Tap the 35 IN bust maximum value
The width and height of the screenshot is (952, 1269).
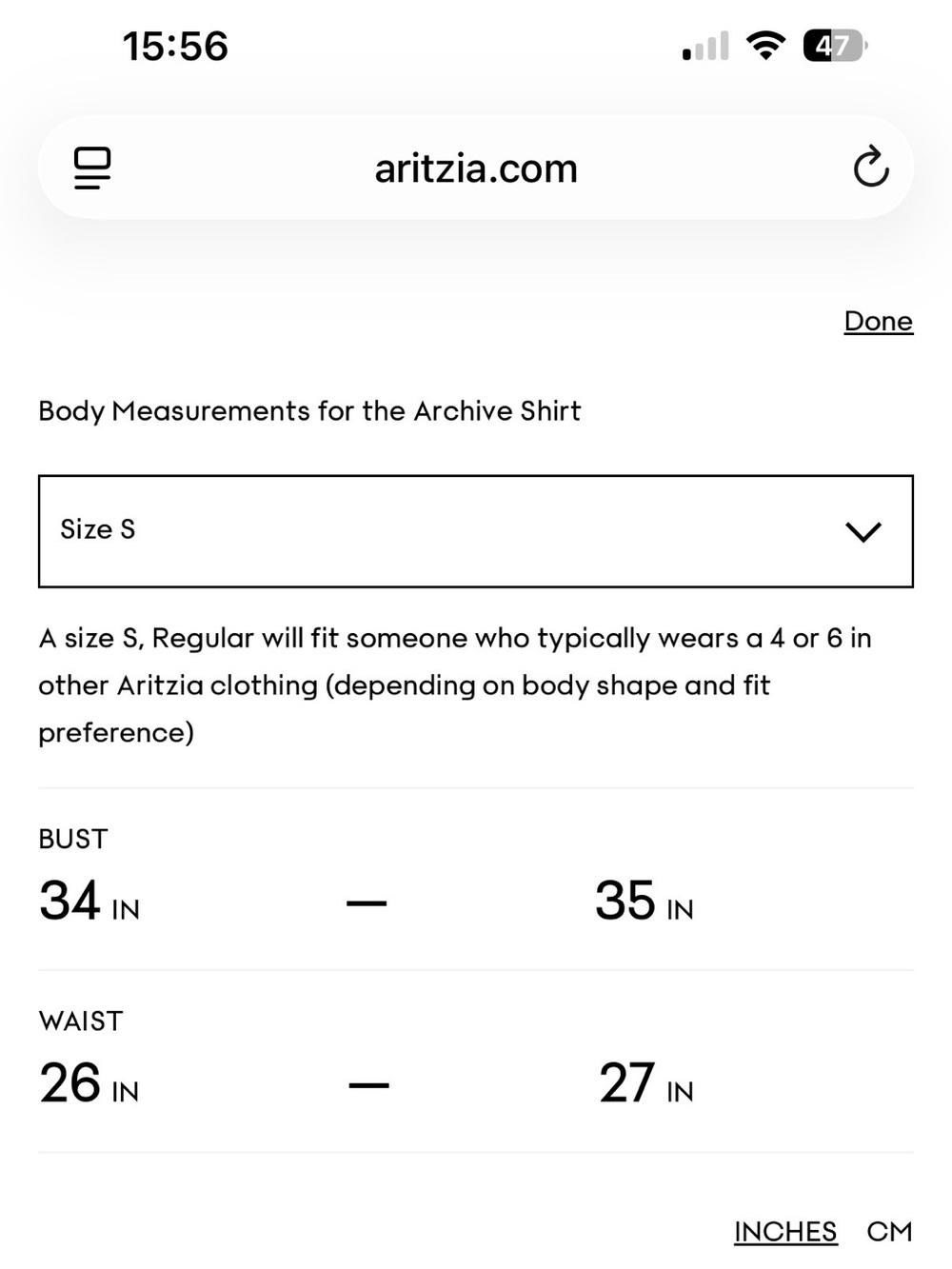point(645,901)
